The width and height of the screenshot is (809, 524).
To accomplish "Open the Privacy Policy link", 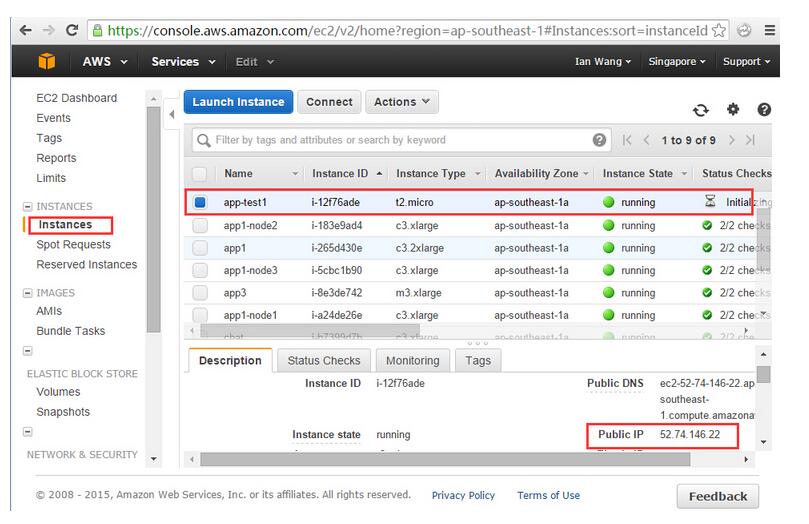I will pyautogui.click(x=463, y=495).
